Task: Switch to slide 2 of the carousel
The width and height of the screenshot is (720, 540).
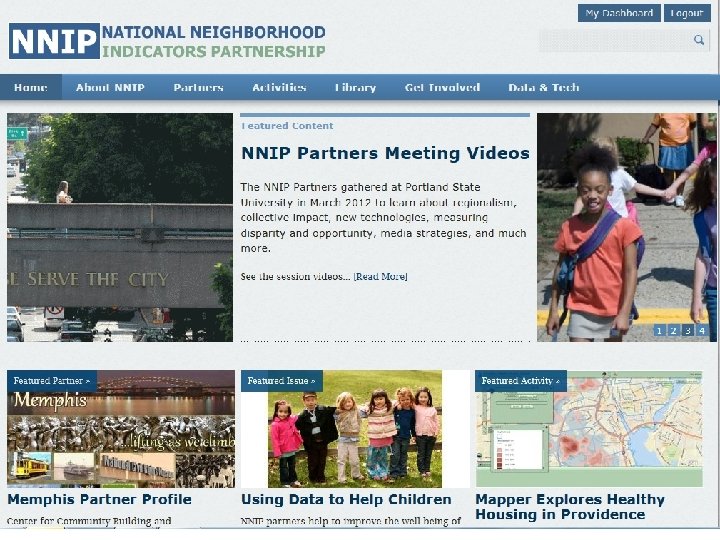Action: coord(673,330)
